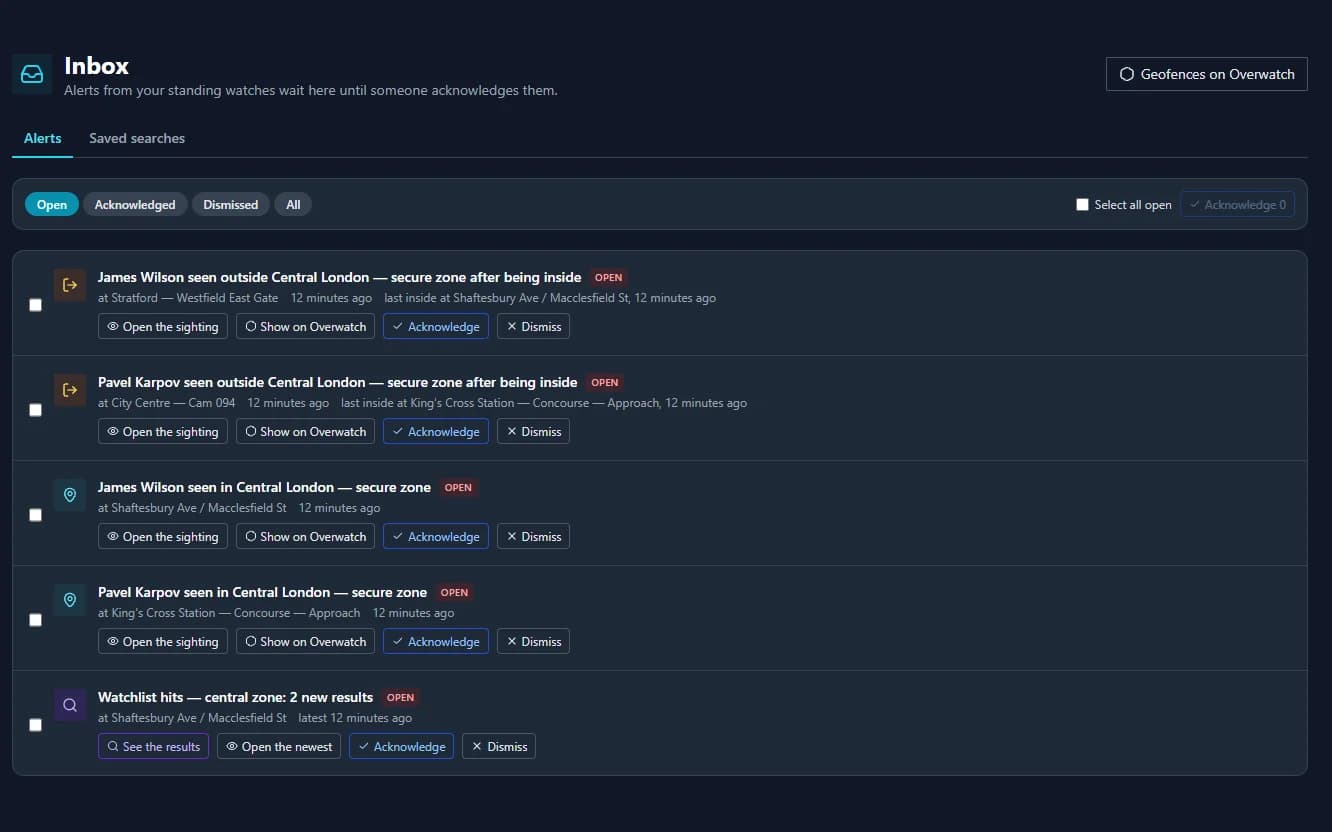Show Pavel Karpov outside alert on Overwatch
This screenshot has width=1332, height=832.
[306, 431]
